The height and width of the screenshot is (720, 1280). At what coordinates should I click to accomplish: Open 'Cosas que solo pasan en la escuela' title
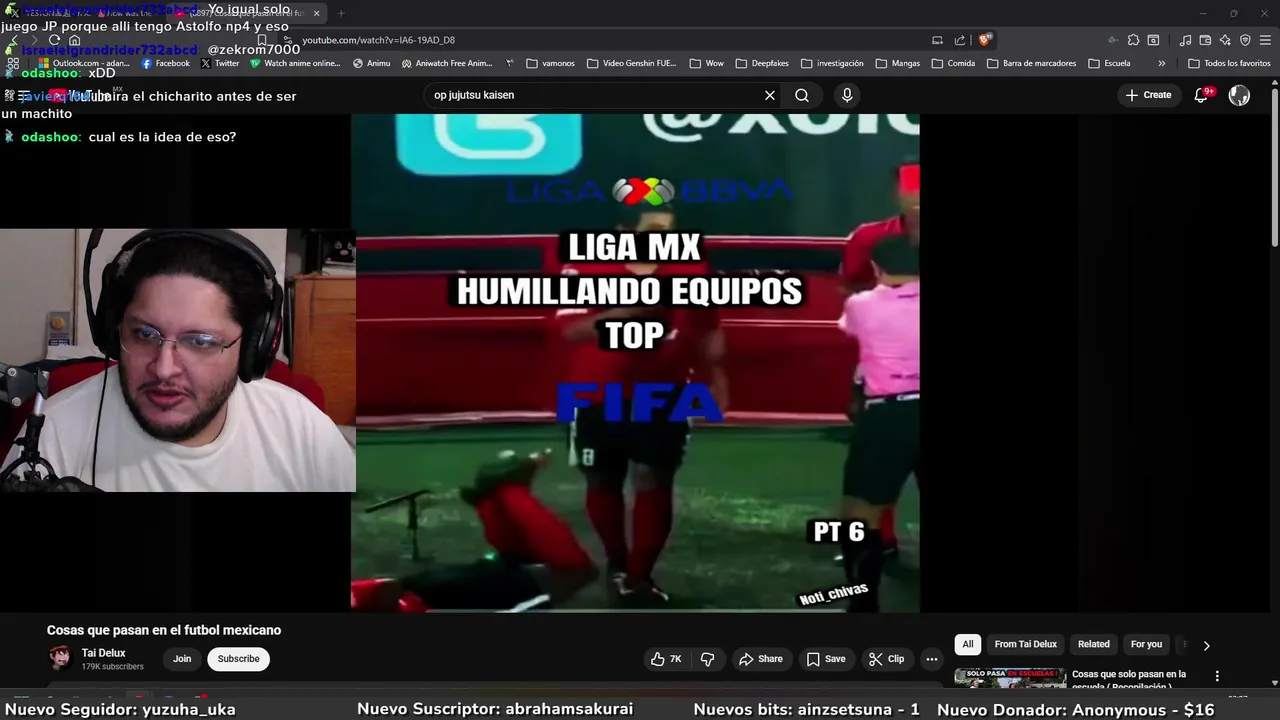[x=1129, y=680]
